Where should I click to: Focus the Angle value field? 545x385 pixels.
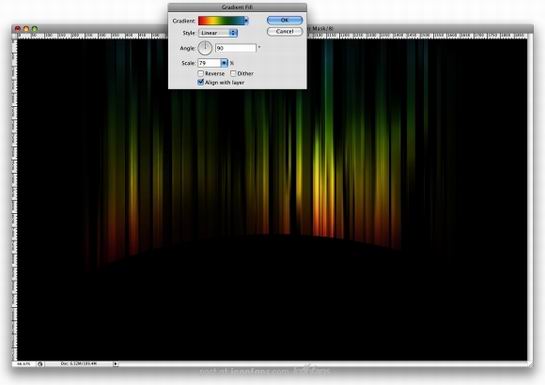pos(236,48)
